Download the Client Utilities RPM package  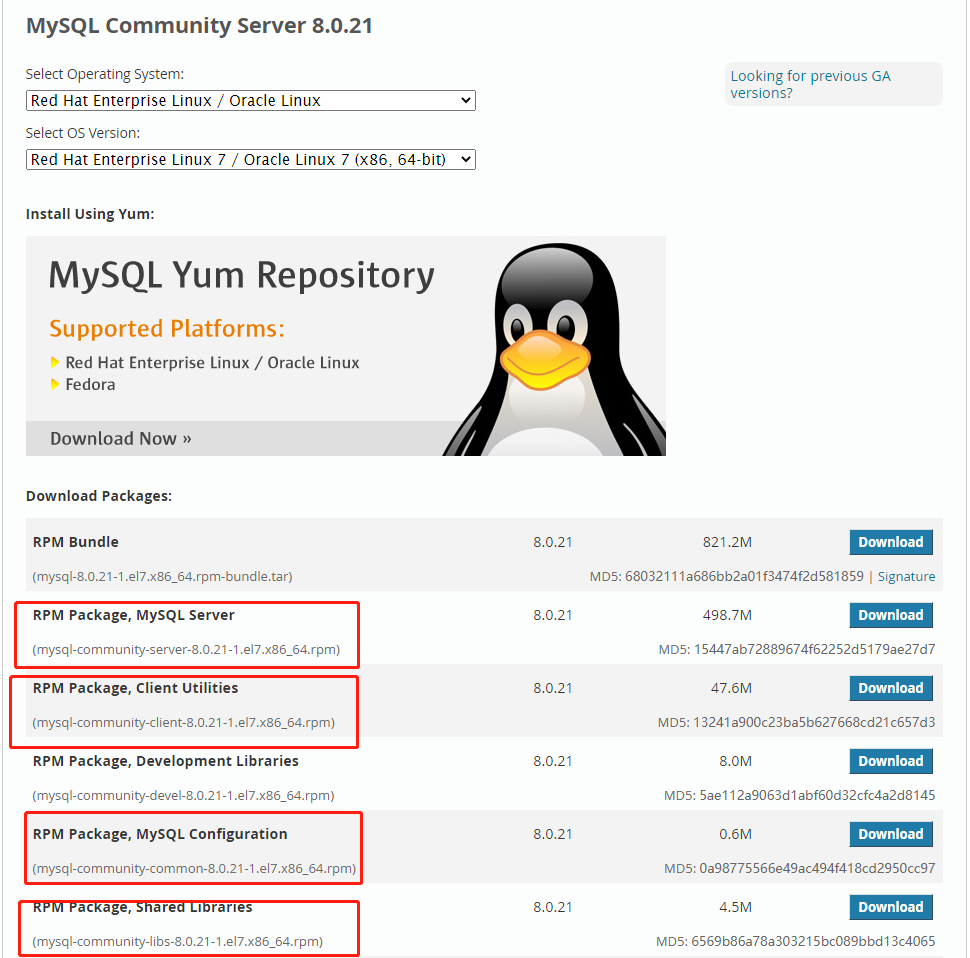(x=891, y=688)
